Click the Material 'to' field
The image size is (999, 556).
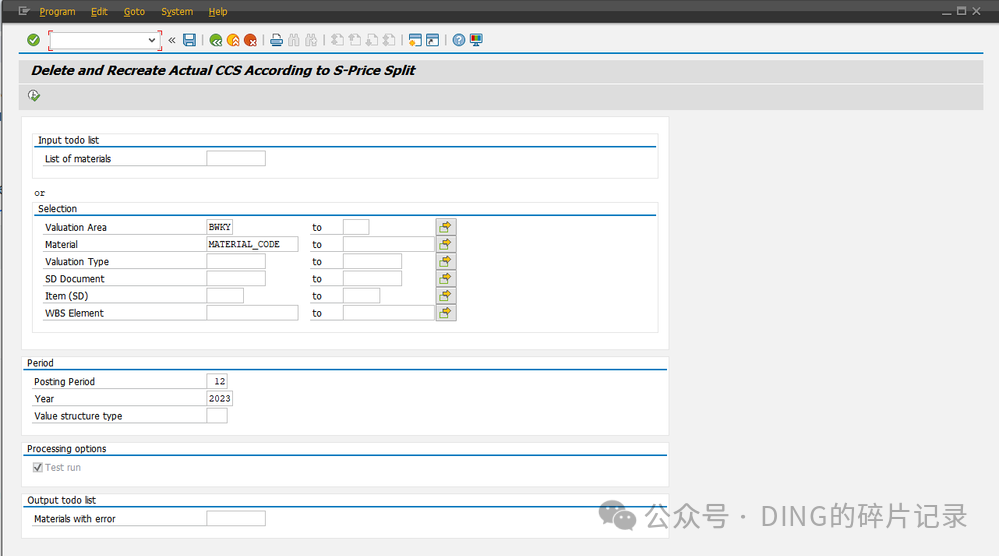pos(389,244)
